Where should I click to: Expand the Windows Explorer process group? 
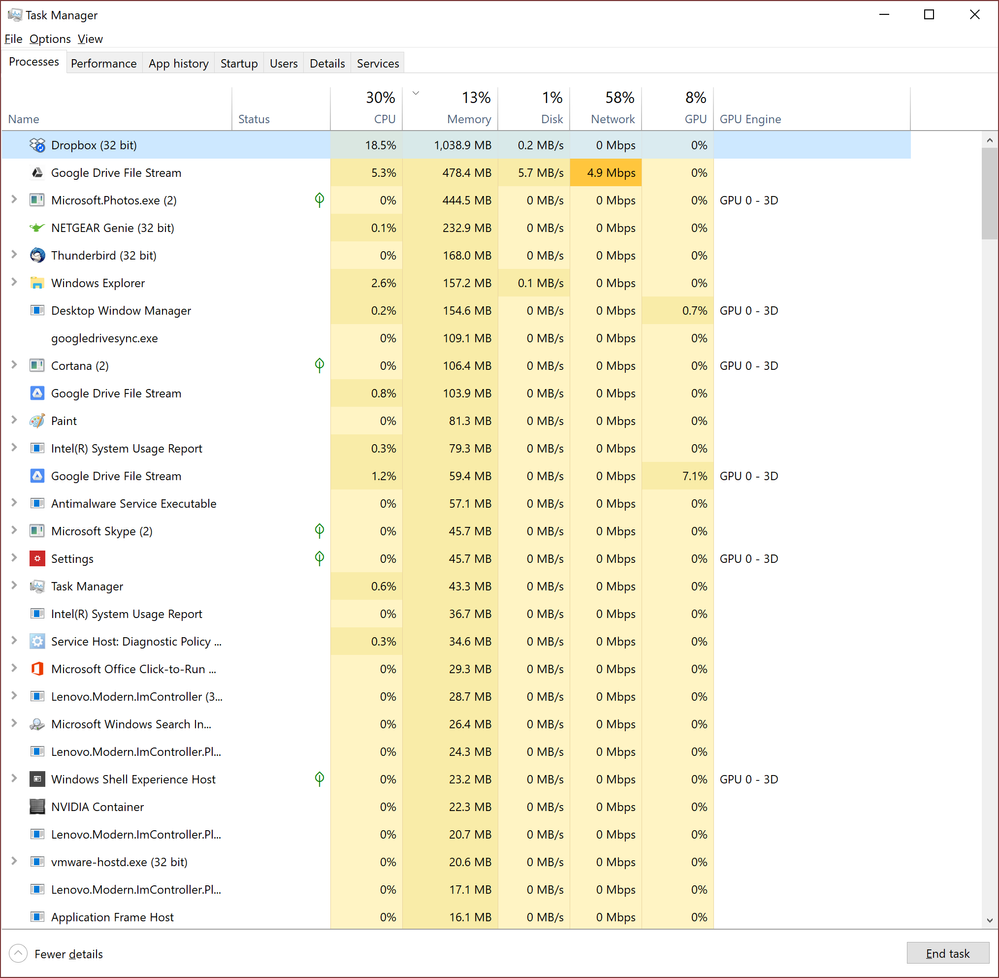coord(14,283)
